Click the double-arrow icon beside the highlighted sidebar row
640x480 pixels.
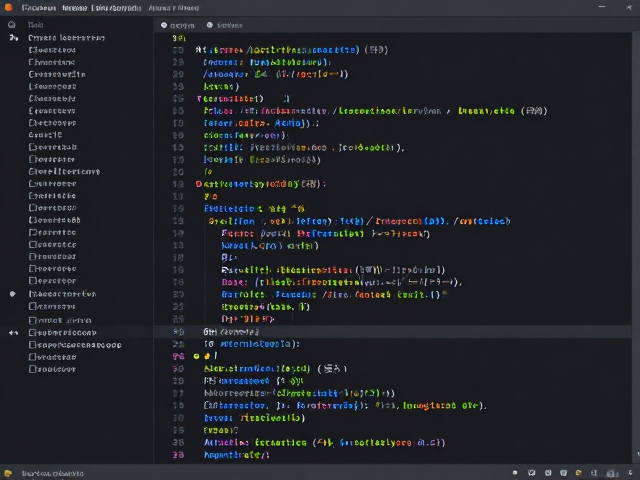coord(13,333)
